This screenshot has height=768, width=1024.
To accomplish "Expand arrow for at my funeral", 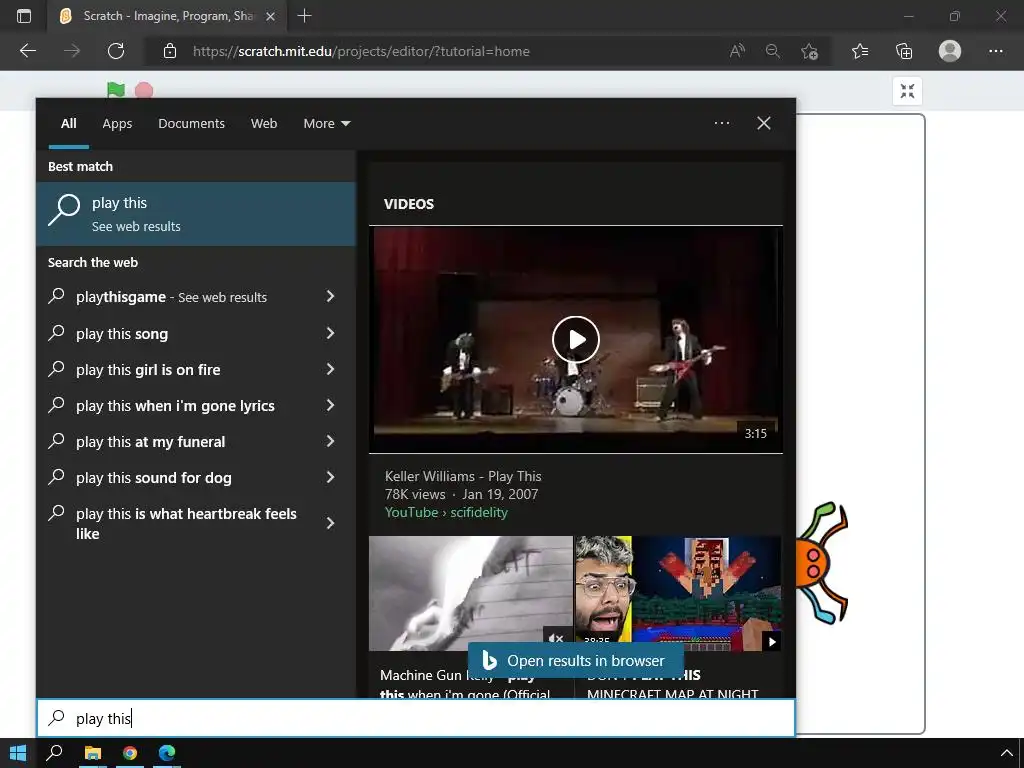I will [x=330, y=441].
